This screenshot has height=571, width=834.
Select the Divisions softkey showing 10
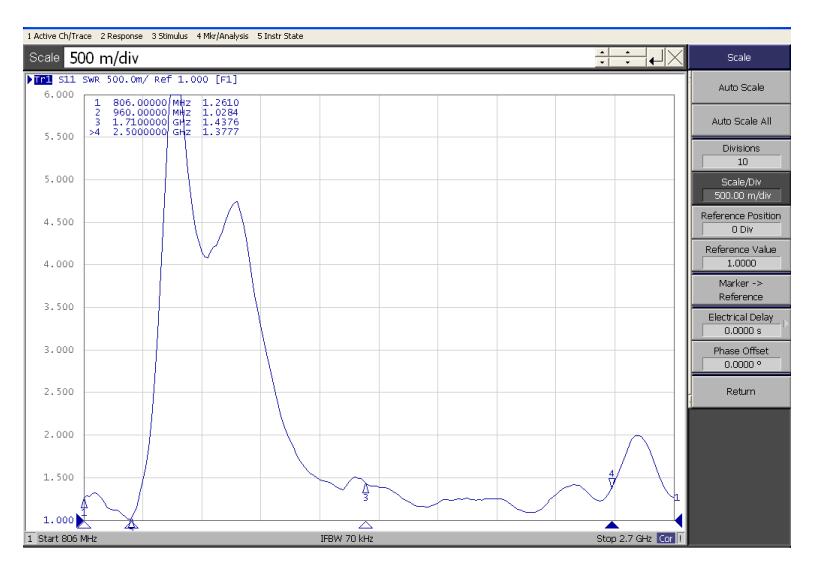(741, 155)
